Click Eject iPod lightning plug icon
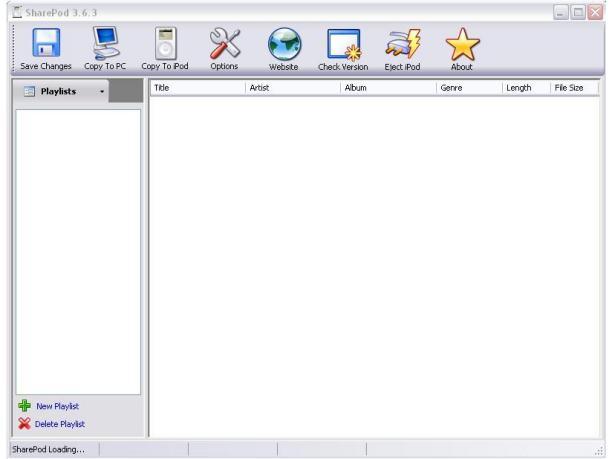Screen dimensions: 612x459 coord(403,44)
